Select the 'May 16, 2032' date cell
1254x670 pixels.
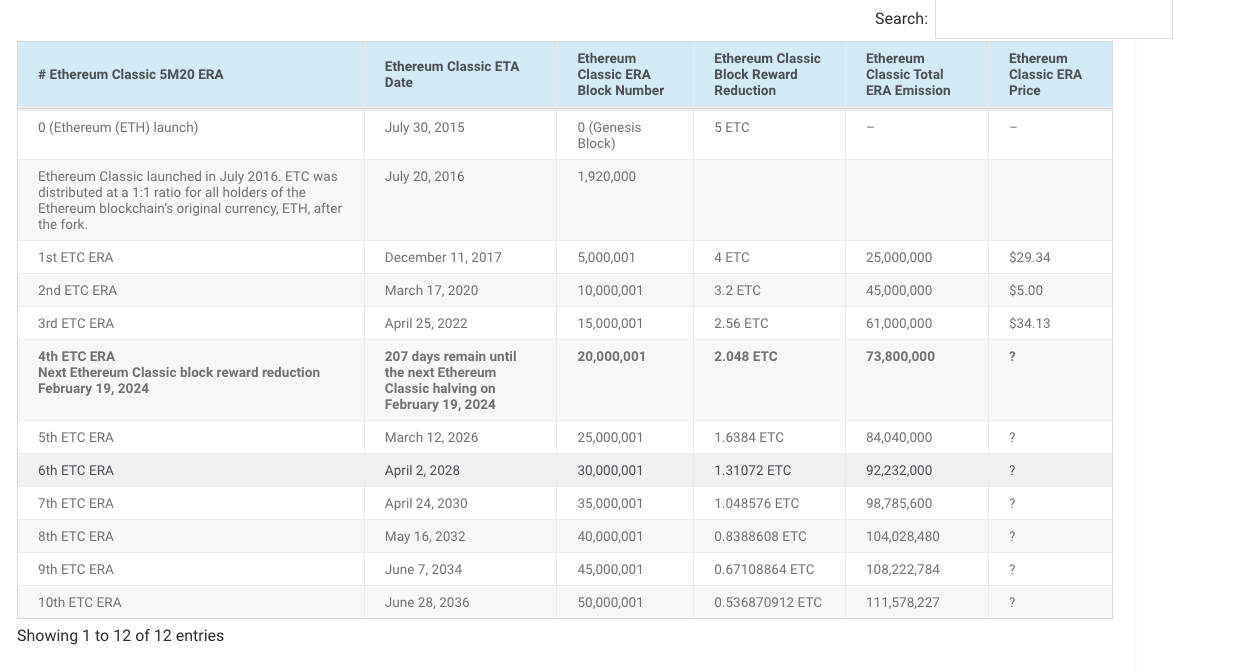[x=460, y=536]
